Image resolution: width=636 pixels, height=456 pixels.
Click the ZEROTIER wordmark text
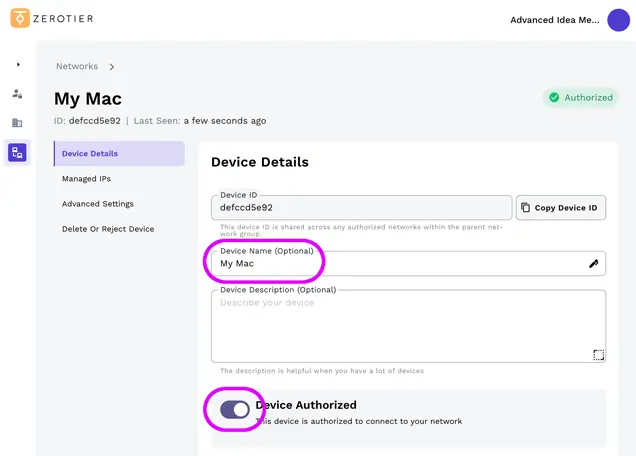coord(63,19)
